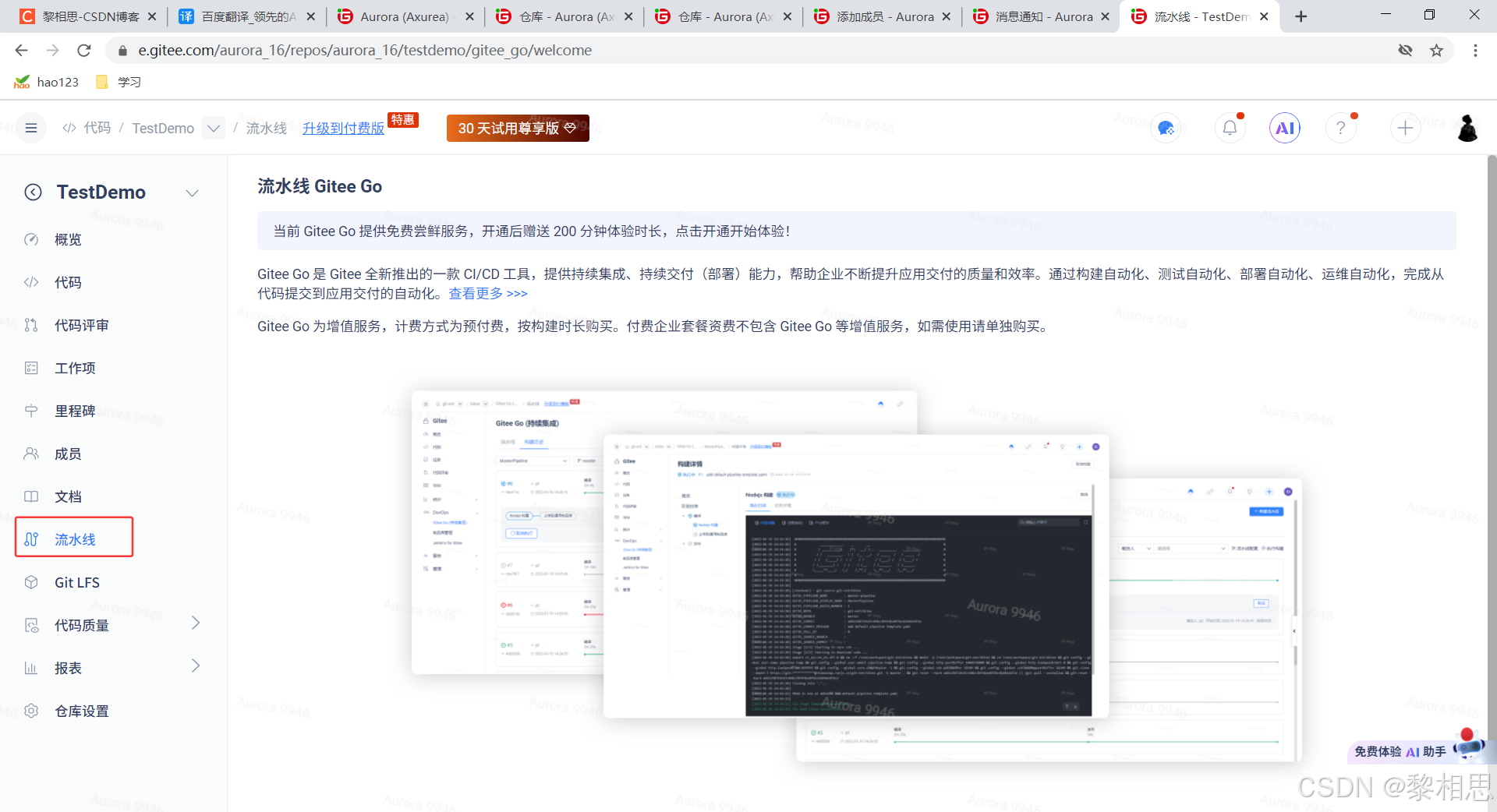
Task: Click the code brackets icon in breadcrumb
Action: coord(69,128)
